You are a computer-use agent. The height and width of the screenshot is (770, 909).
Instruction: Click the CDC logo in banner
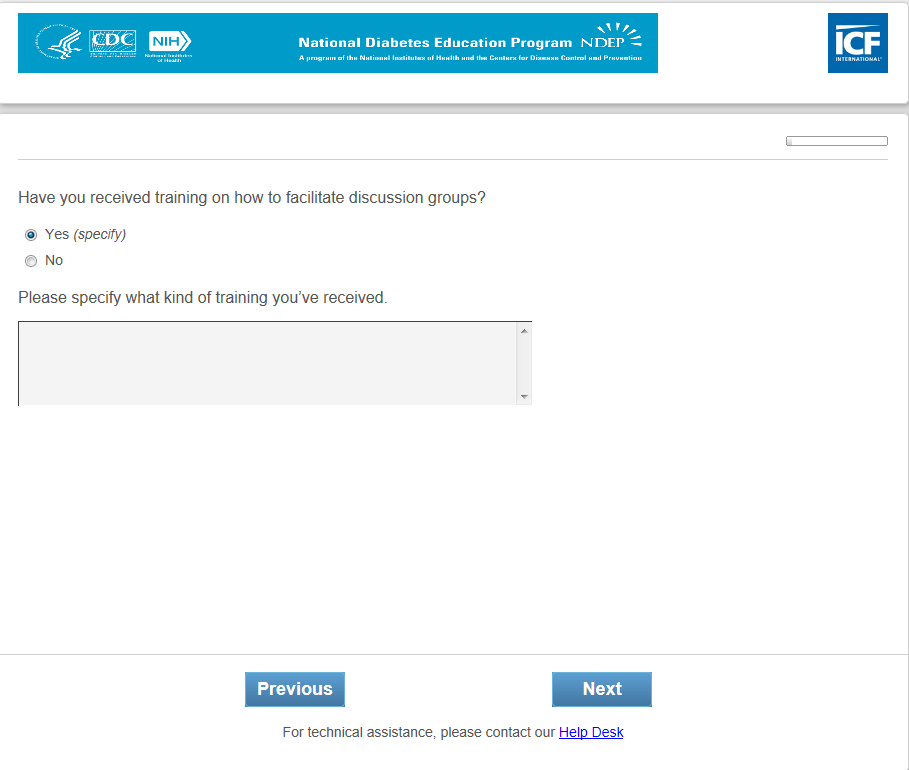click(112, 43)
